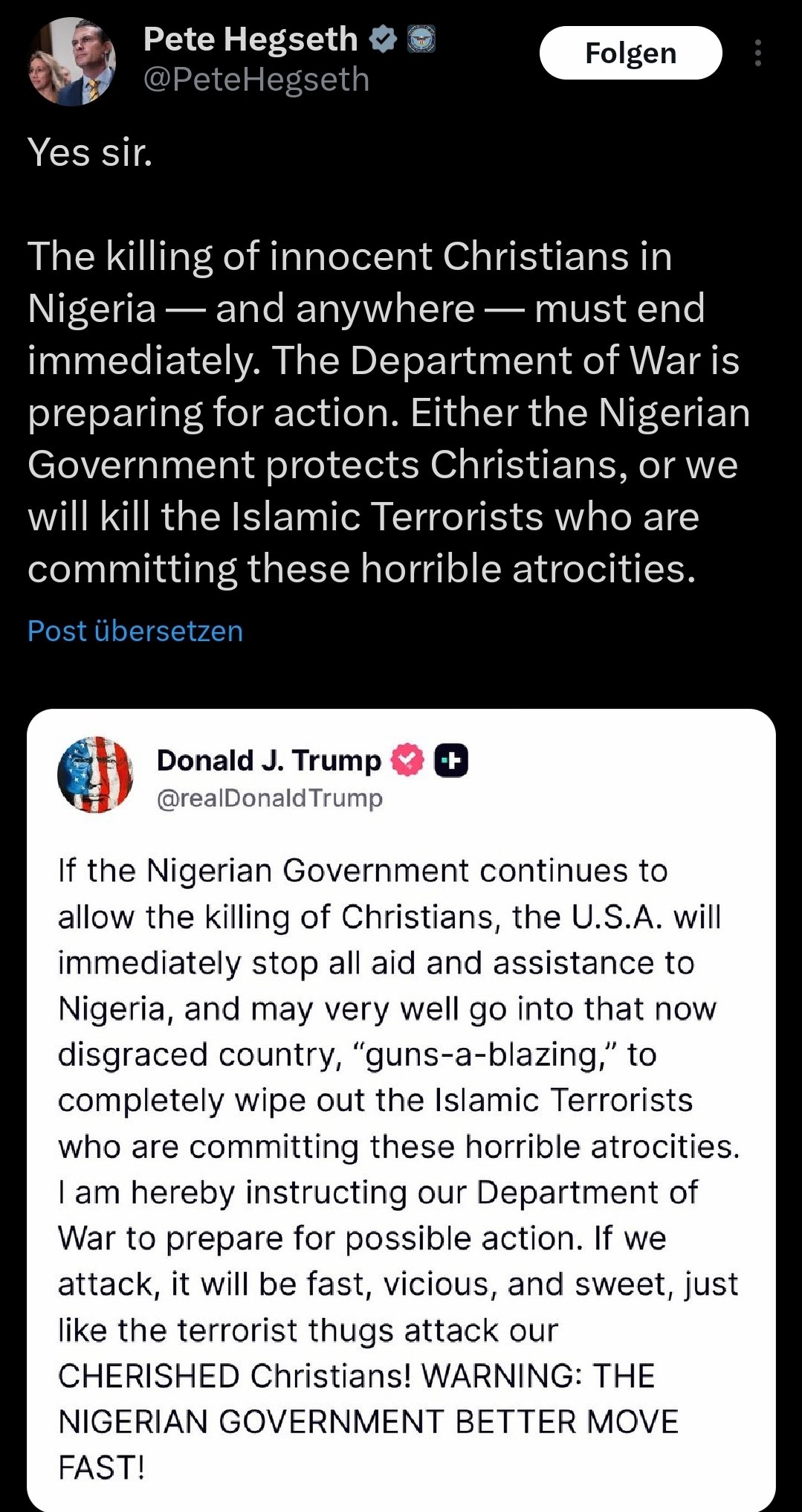Image resolution: width=802 pixels, height=1512 pixels.
Task: Tap the @PeteHegseth handle
Action: [256, 80]
